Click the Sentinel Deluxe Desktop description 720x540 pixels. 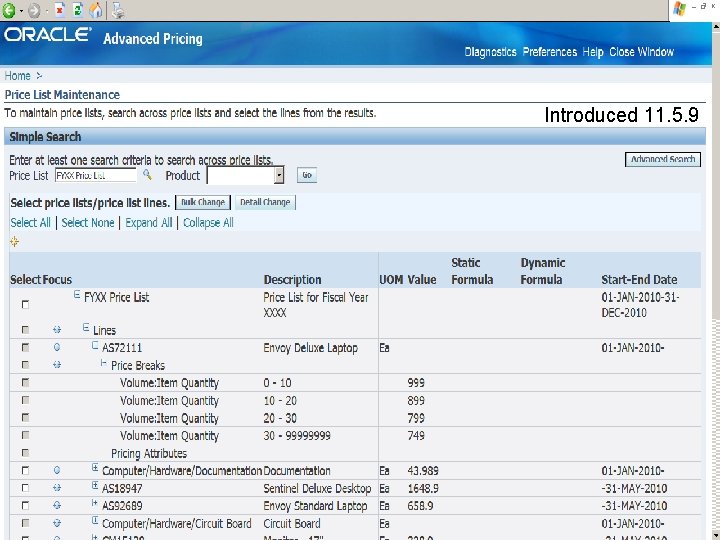[x=317, y=489]
